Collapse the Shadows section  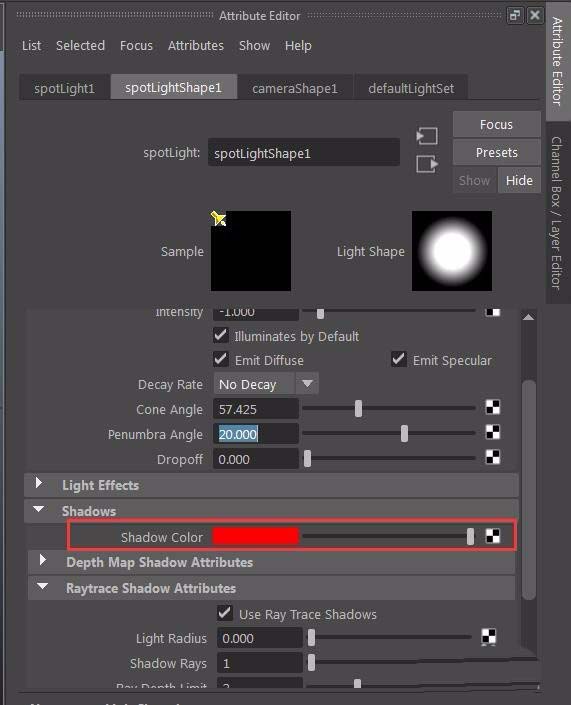39,510
